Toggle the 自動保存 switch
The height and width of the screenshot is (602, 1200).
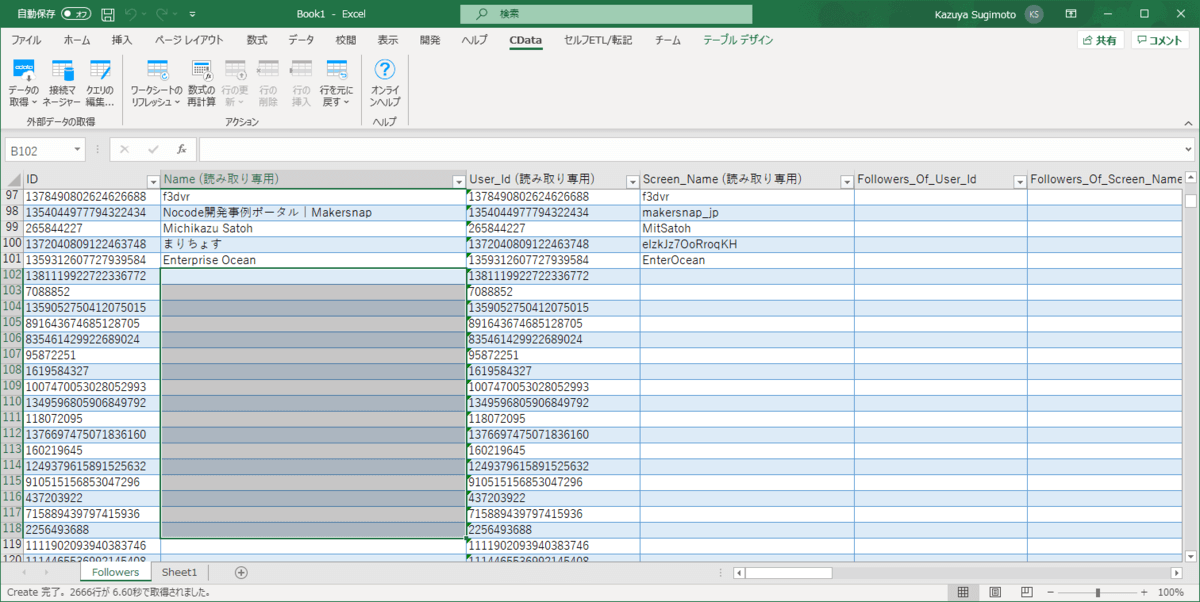click(x=75, y=14)
